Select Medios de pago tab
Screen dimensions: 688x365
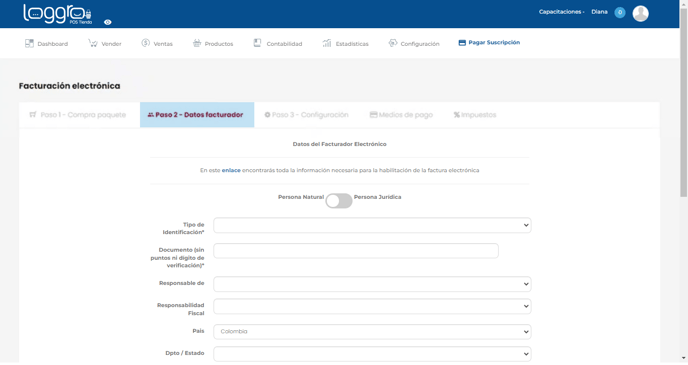pos(401,115)
